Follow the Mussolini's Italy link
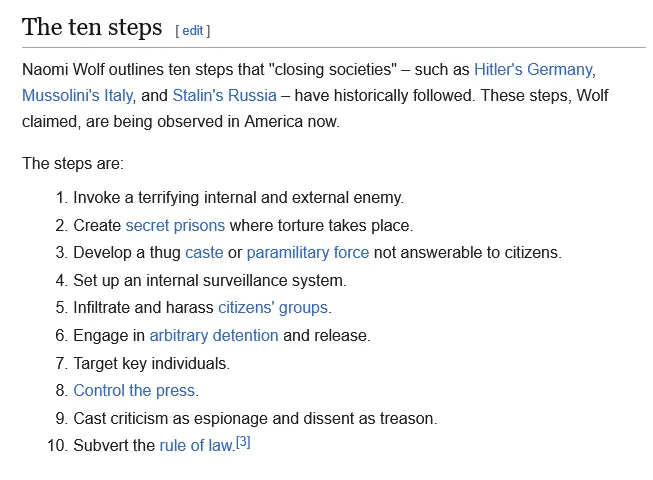This screenshot has width=653, height=480. click(77, 96)
